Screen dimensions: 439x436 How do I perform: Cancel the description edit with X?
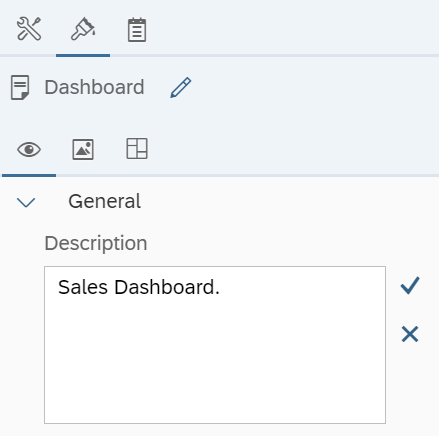[x=410, y=334]
